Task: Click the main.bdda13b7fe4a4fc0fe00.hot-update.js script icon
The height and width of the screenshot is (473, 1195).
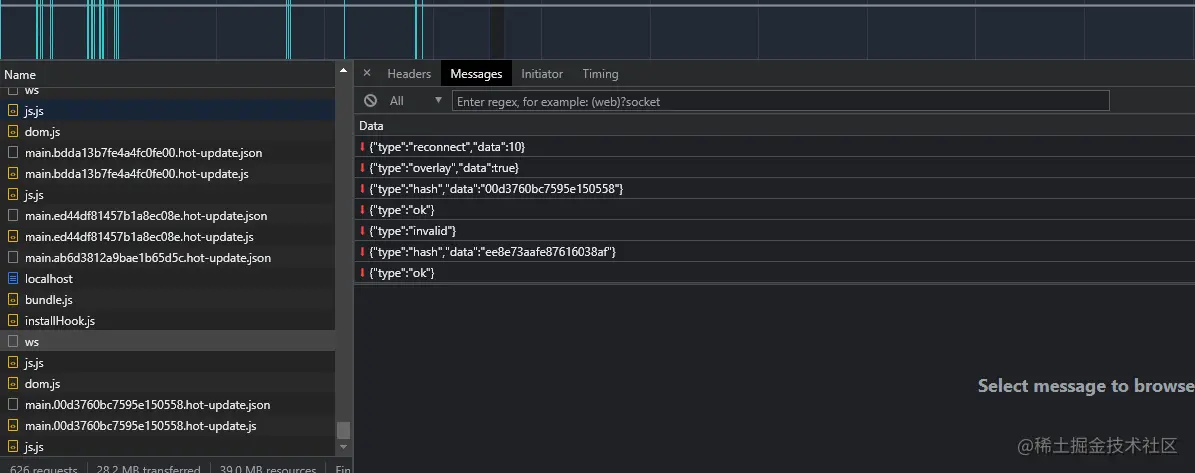Action: (13, 174)
